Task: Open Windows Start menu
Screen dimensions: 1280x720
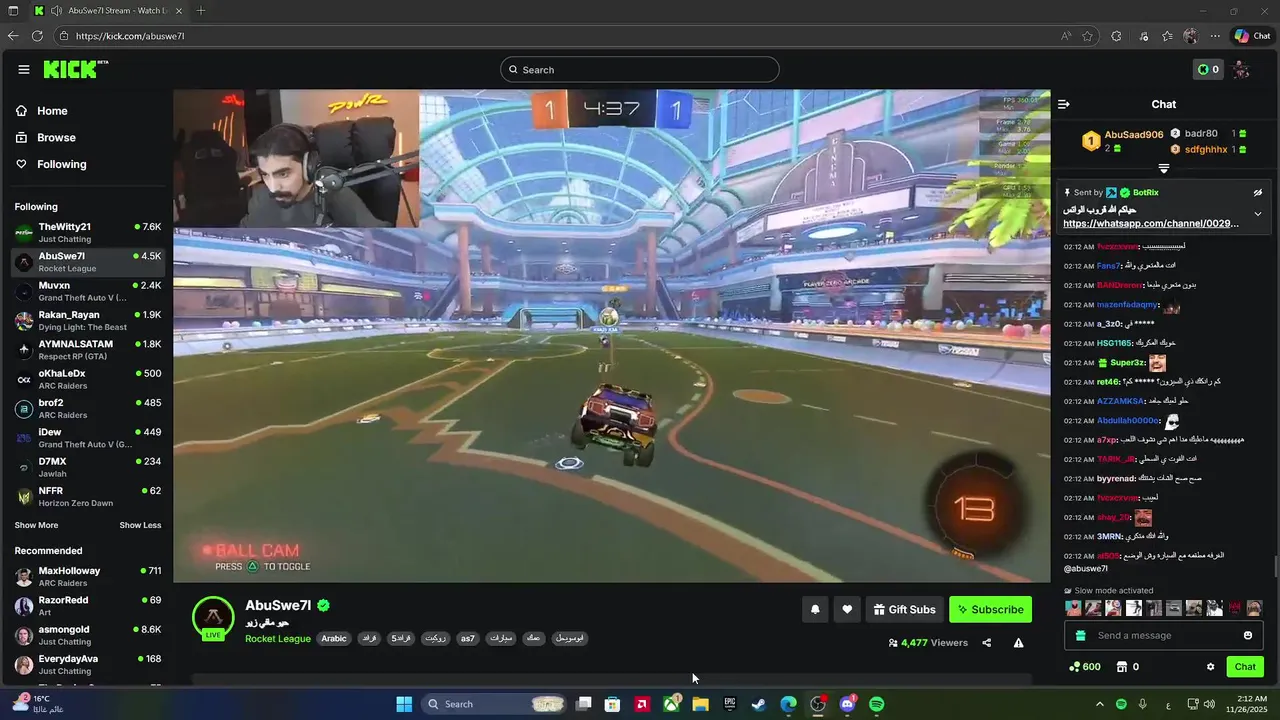Action: [404, 704]
